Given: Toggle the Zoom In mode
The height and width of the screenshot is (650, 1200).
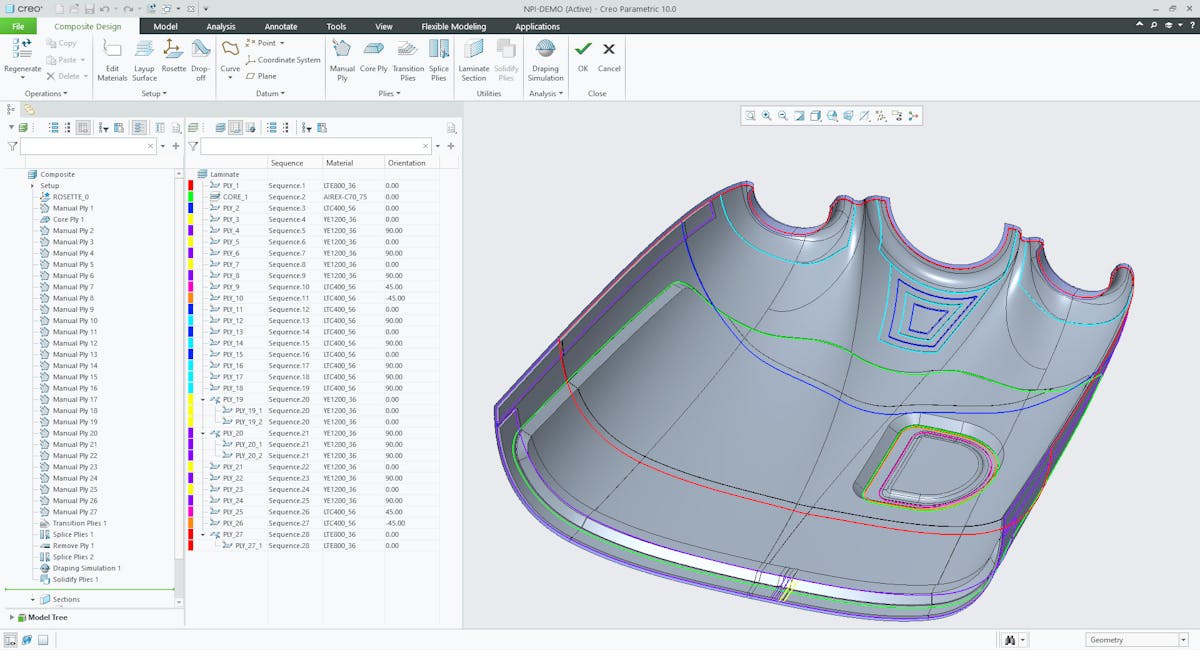Looking at the screenshot, I should (764, 116).
